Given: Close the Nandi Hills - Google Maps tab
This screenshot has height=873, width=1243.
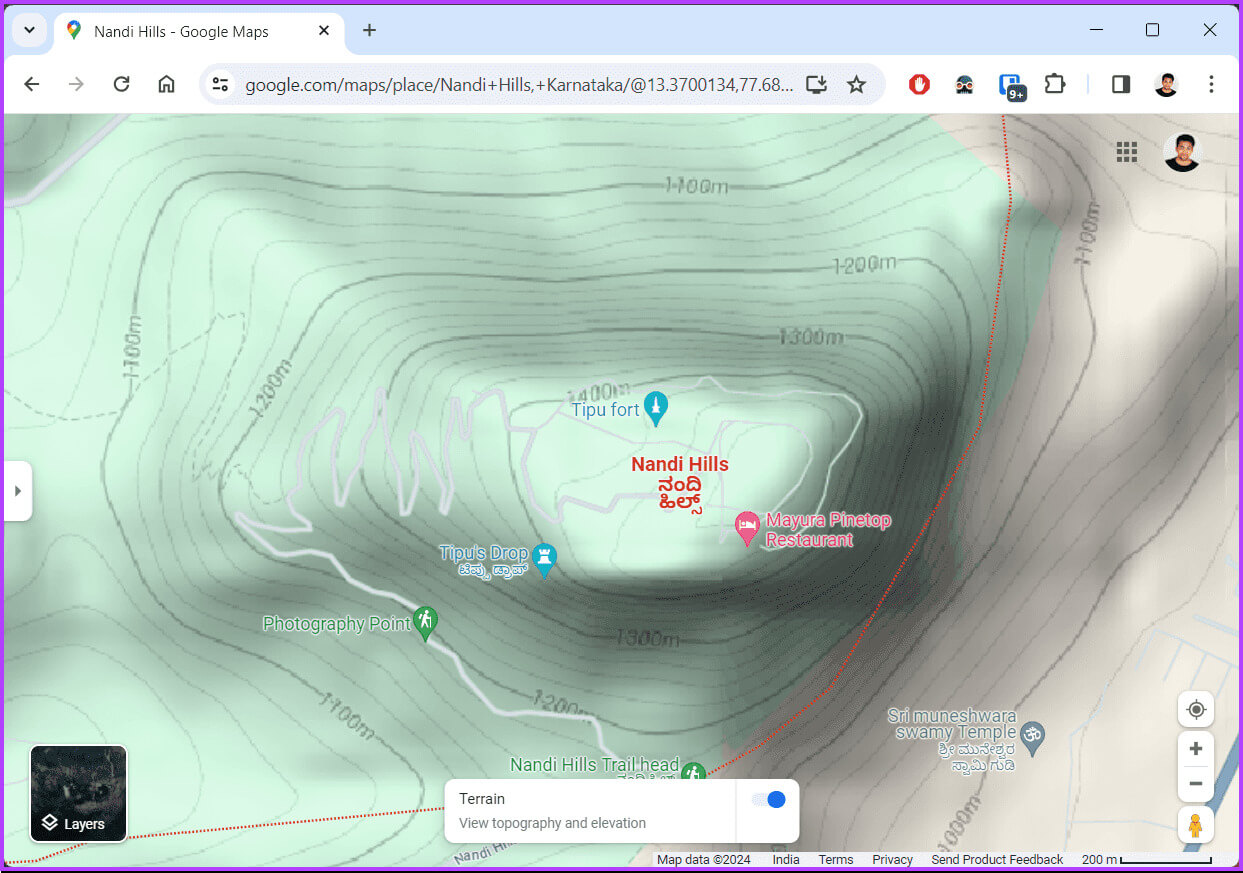Looking at the screenshot, I should pyautogui.click(x=324, y=31).
